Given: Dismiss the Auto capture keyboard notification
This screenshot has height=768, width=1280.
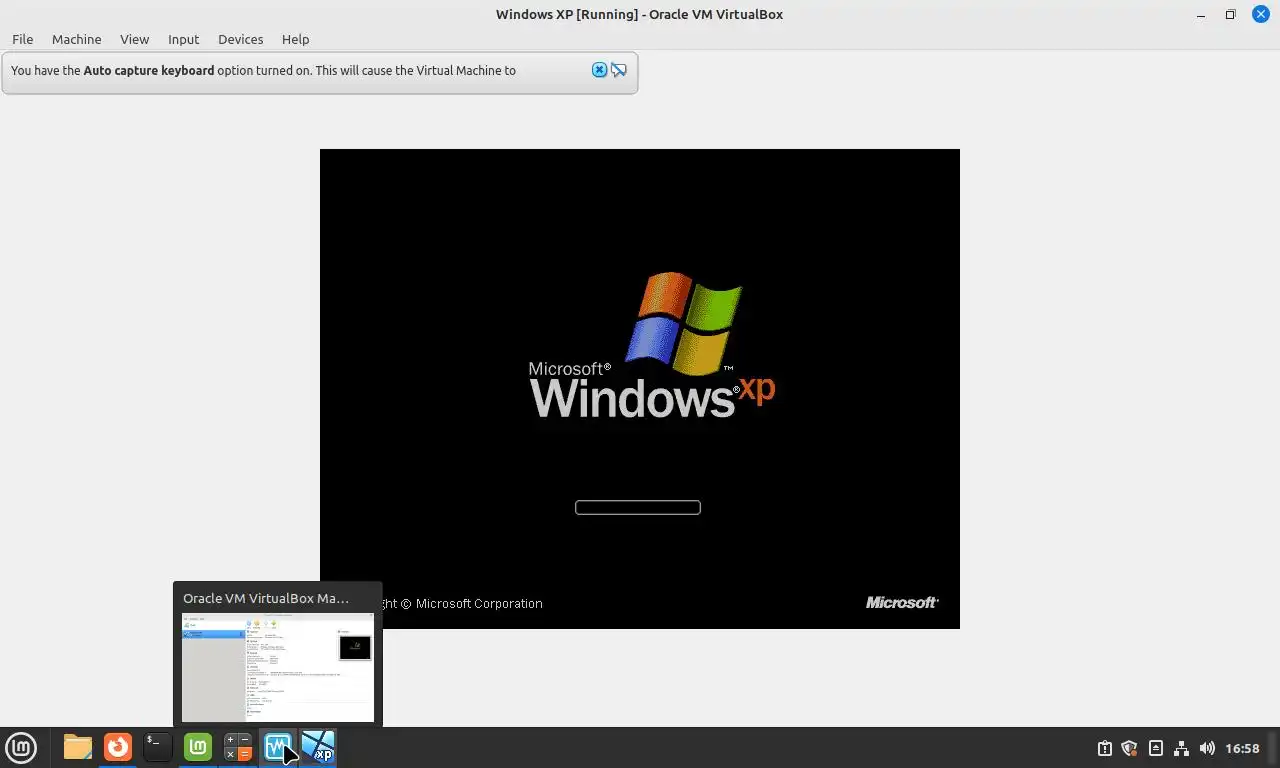Looking at the screenshot, I should (x=599, y=70).
